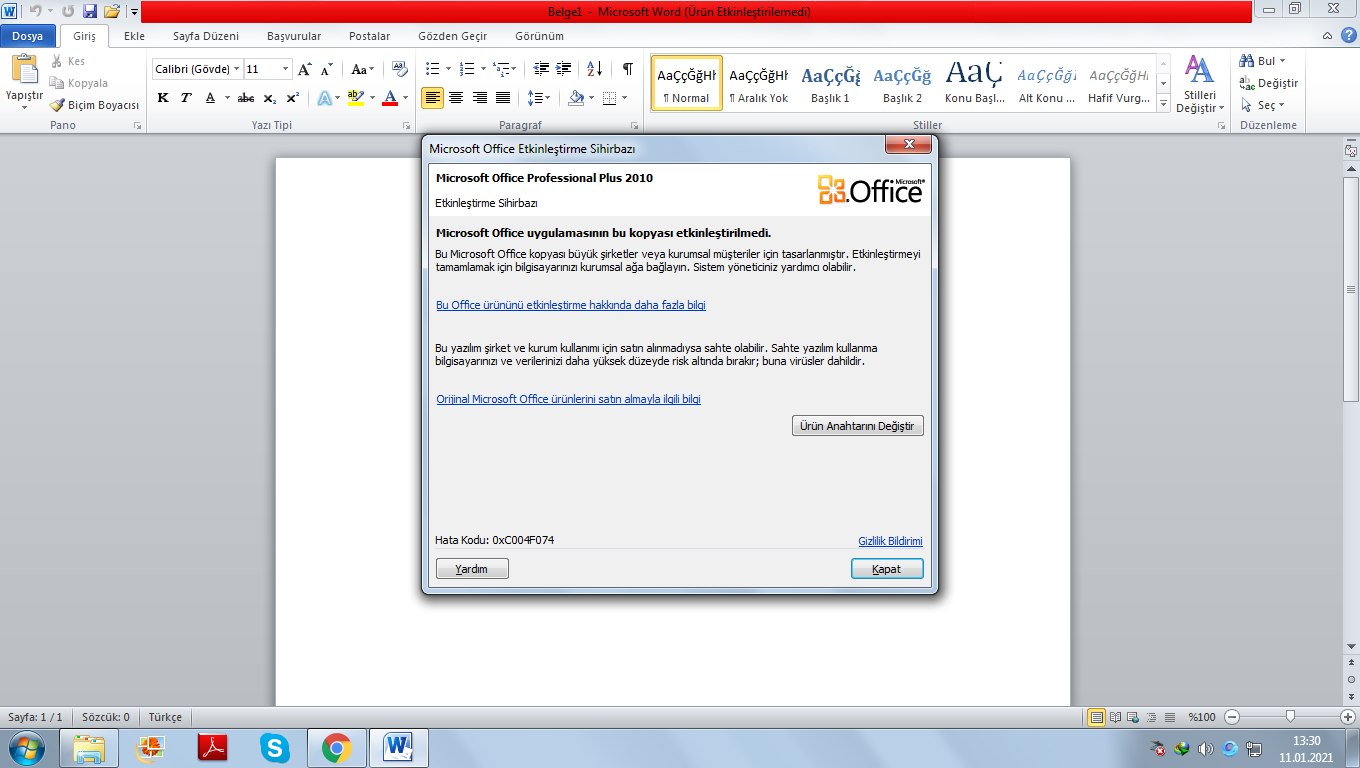Screen dimensions: 1360x768
Task: Open the font size 11 dropdown
Action: coord(286,69)
